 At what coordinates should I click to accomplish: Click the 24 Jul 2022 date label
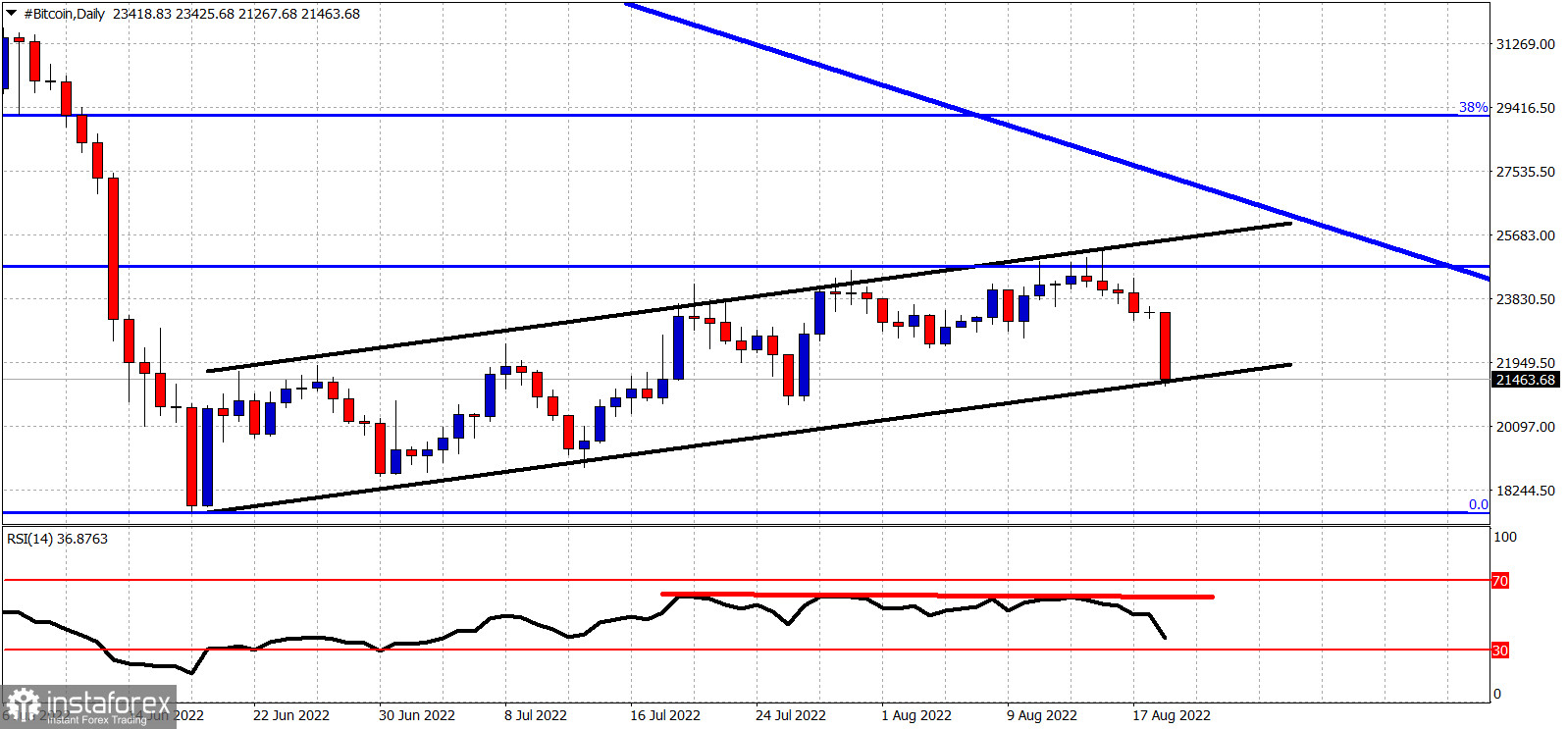[x=791, y=715]
